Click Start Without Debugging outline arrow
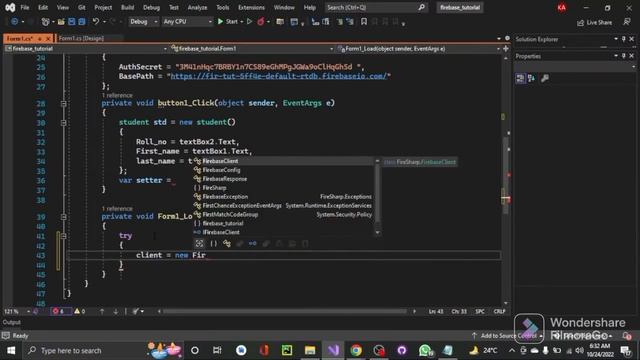640x360 pixels. click(x=249, y=22)
